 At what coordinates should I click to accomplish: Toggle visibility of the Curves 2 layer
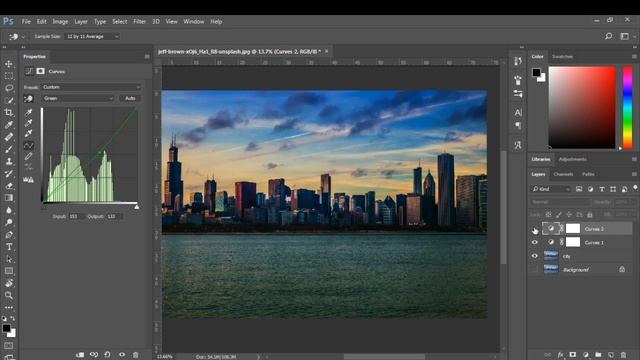pyautogui.click(x=535, y=230)
